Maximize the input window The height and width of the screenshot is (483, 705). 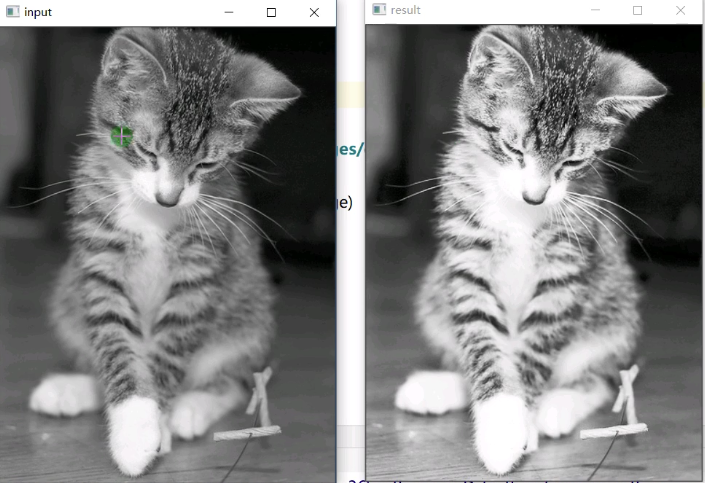(x=271, y=12)
